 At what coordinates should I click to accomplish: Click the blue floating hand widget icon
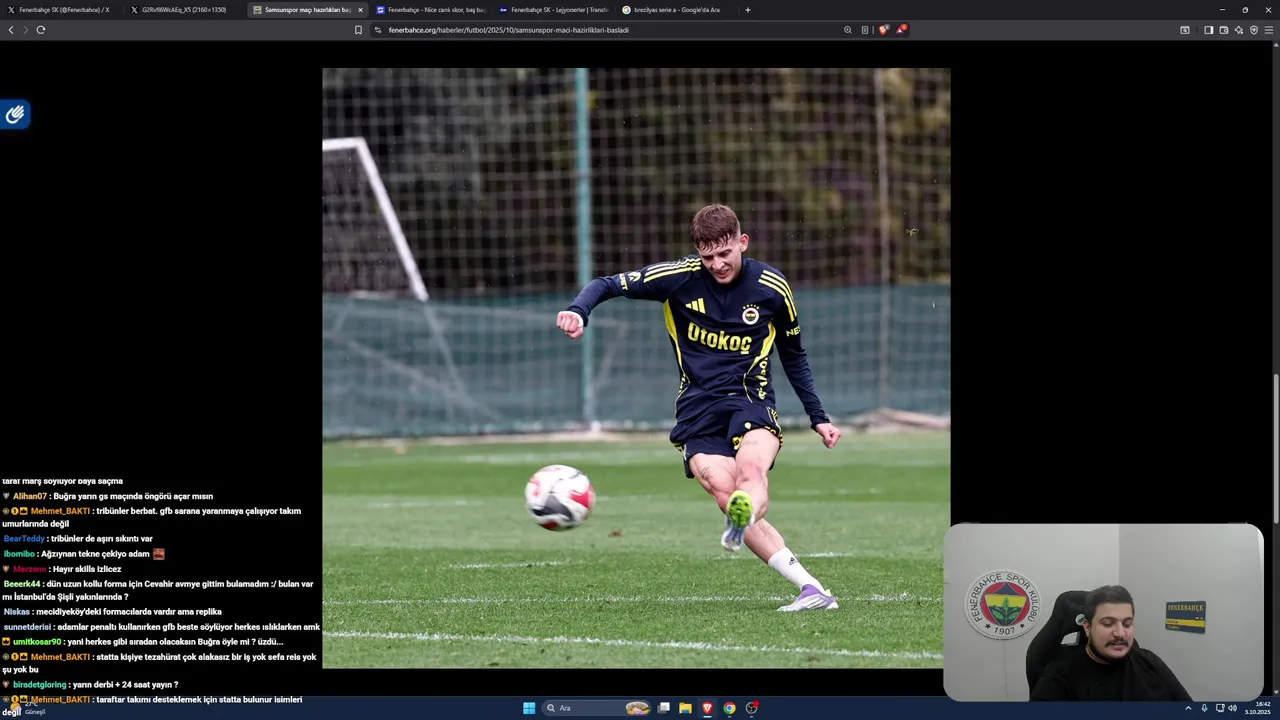point(15,114)
